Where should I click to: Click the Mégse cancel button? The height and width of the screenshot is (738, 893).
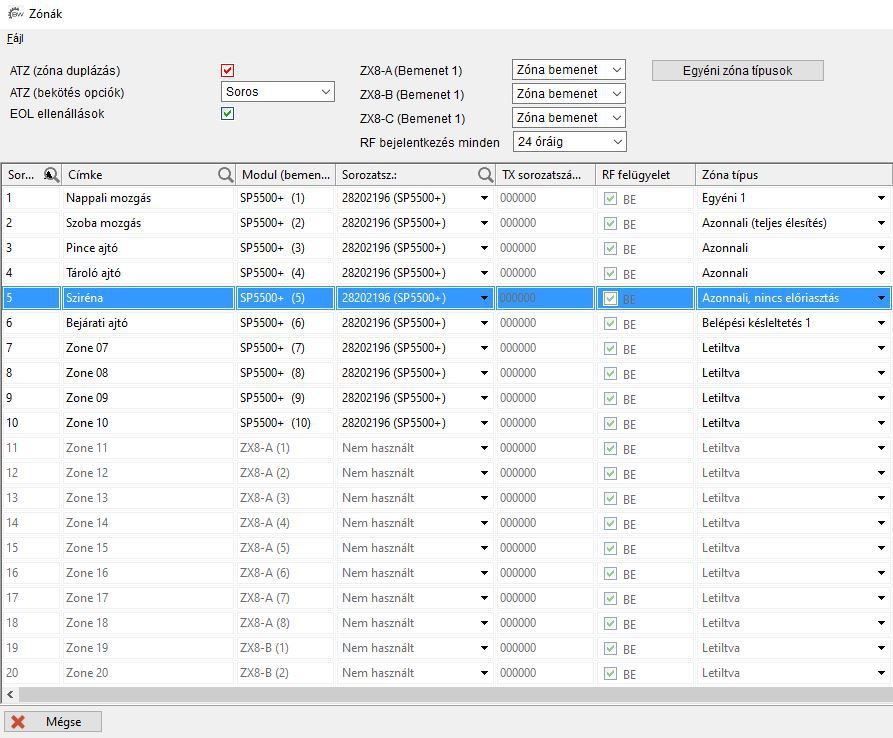pyautogui.click(x=53, y=722)
